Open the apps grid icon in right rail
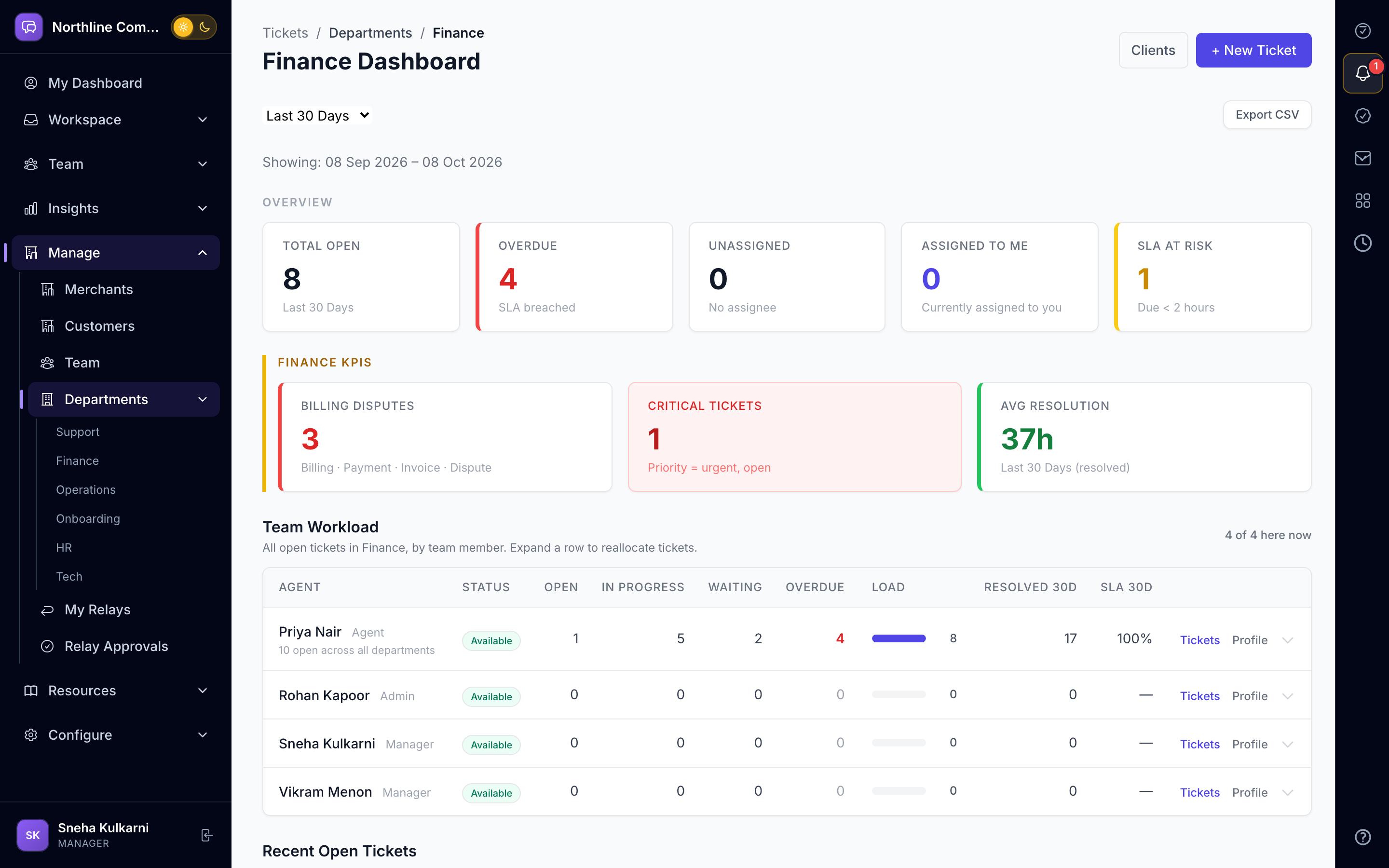Viewport: 1389px width, 868px height. [1362, 200]
